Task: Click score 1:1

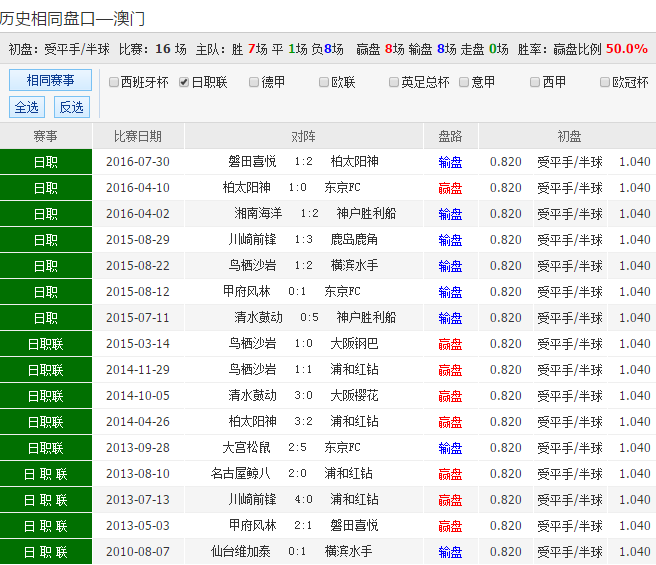Action: pyautogui.click(x=303, y=370)
